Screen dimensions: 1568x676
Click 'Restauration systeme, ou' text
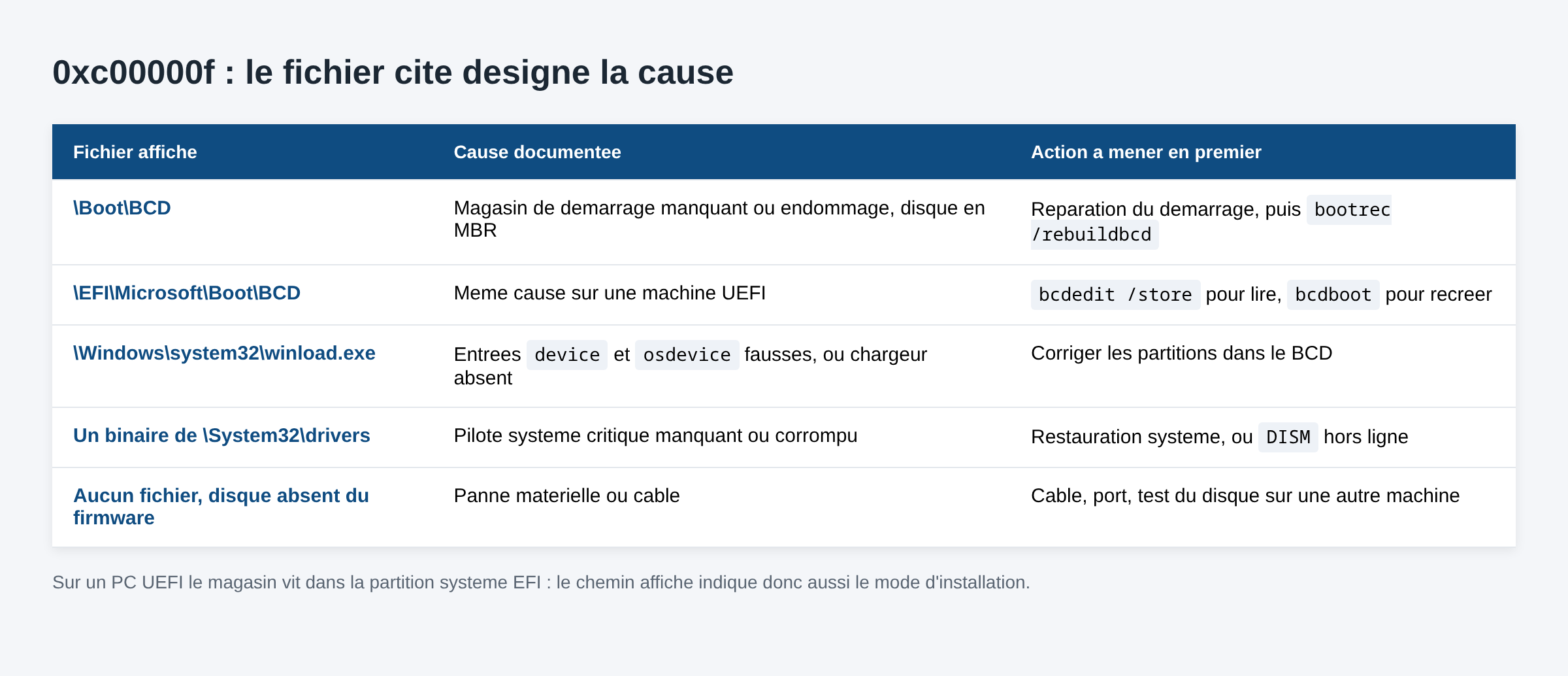point(1141,437)
